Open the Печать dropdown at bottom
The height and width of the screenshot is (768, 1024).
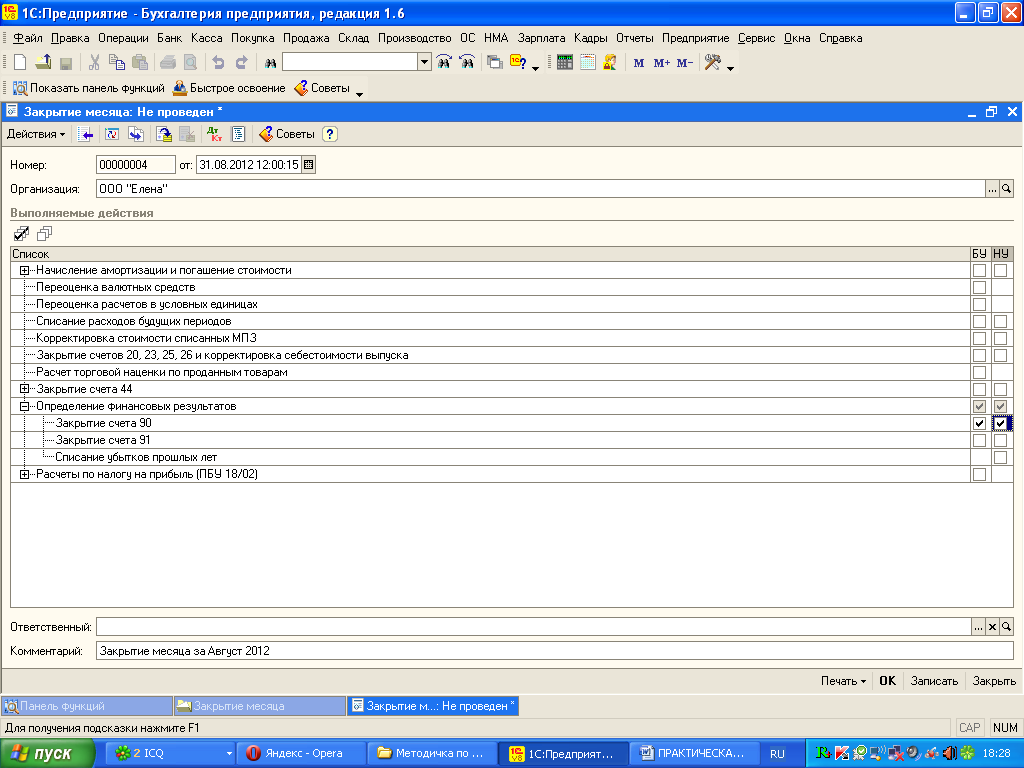tap(843, 680)
